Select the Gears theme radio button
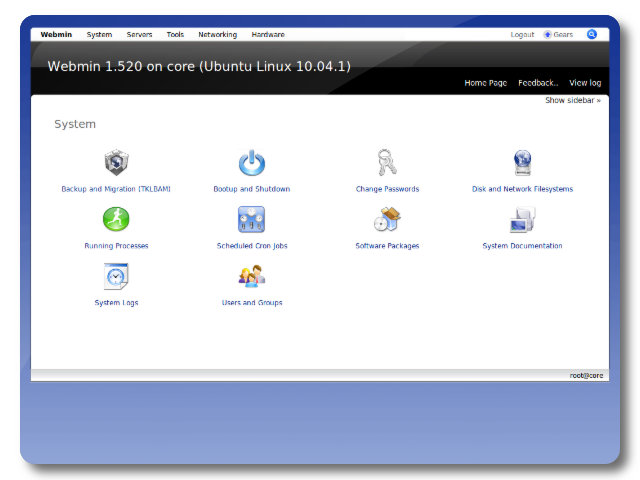This screenshot has height=480, width=640. point(548,35)
